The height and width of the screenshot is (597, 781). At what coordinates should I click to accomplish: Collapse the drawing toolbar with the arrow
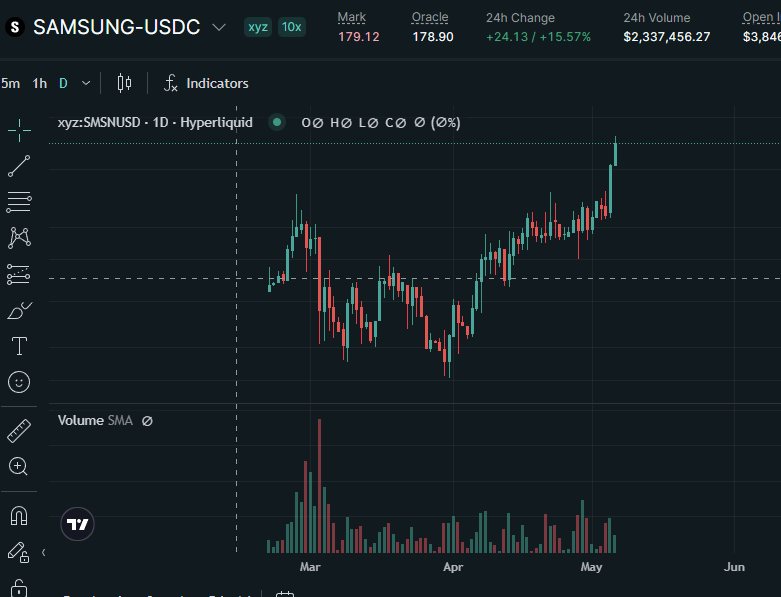click(43, 552)
